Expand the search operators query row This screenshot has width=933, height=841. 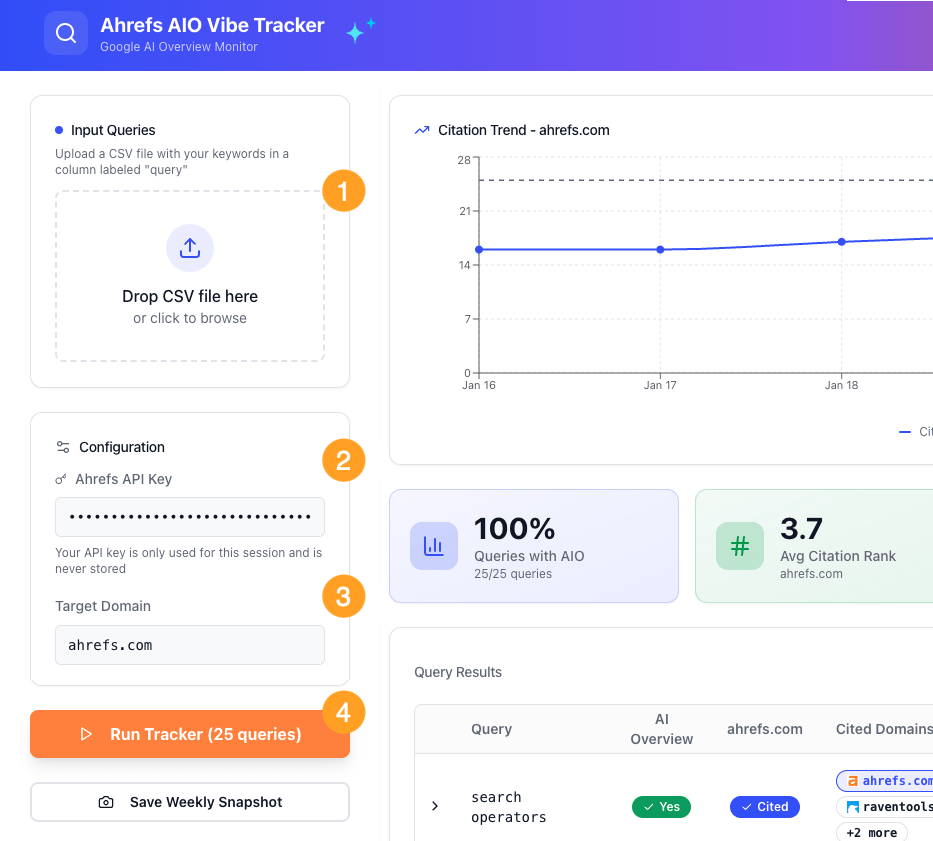point(434,805)
